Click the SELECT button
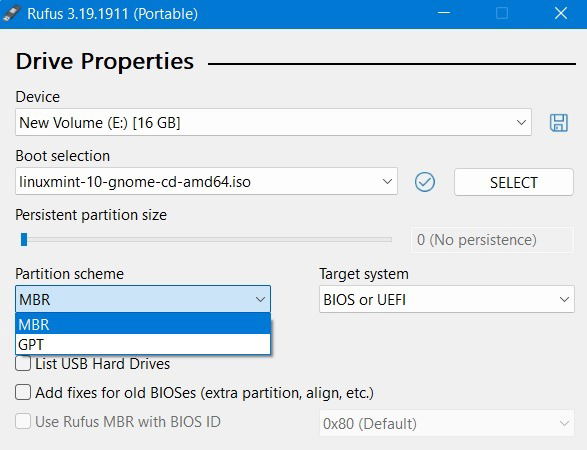Viewport: 587px width, 450px height. pyautogui.click(x=514, y=182)
